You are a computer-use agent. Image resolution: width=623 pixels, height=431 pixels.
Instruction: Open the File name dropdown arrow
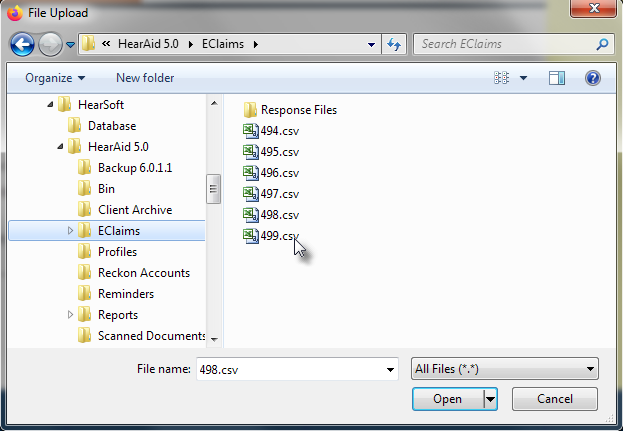click(390, 369)
